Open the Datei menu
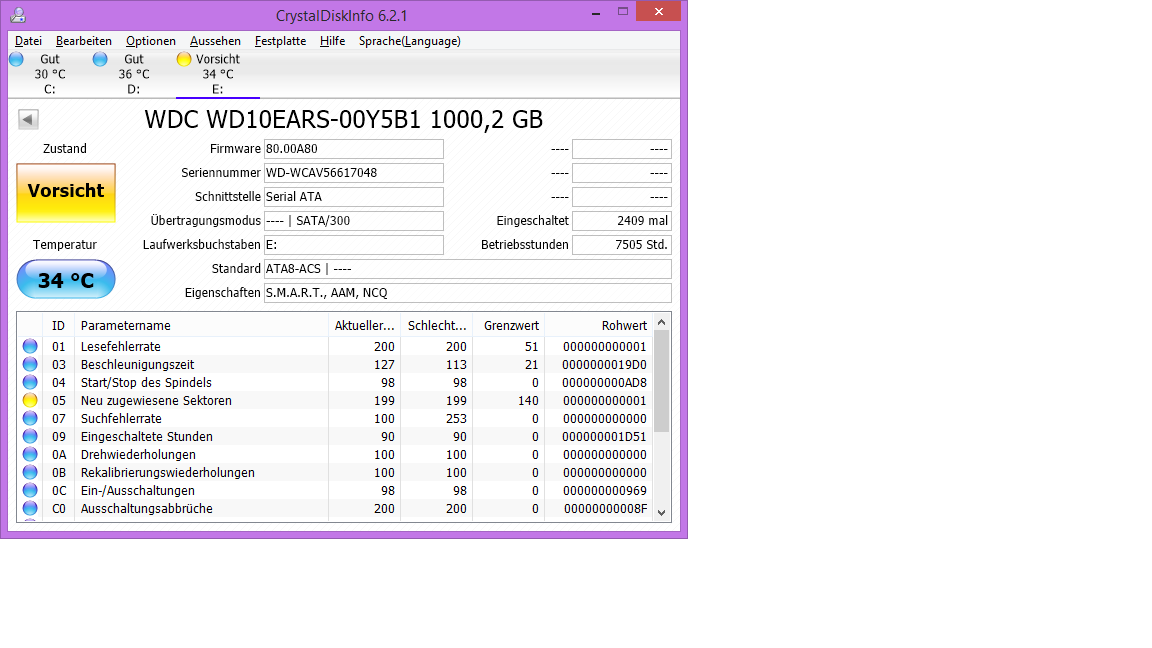 tap(28, 41)
